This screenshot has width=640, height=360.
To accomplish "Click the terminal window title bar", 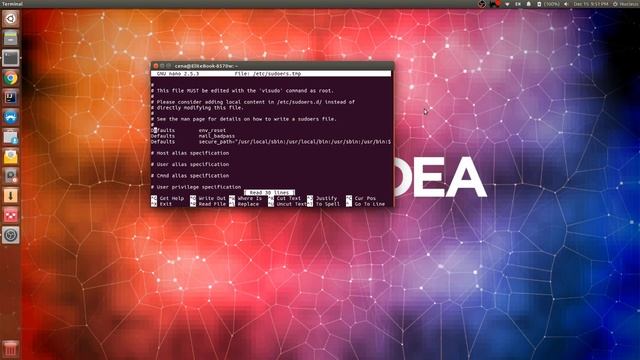I will [x=272, y=66].
